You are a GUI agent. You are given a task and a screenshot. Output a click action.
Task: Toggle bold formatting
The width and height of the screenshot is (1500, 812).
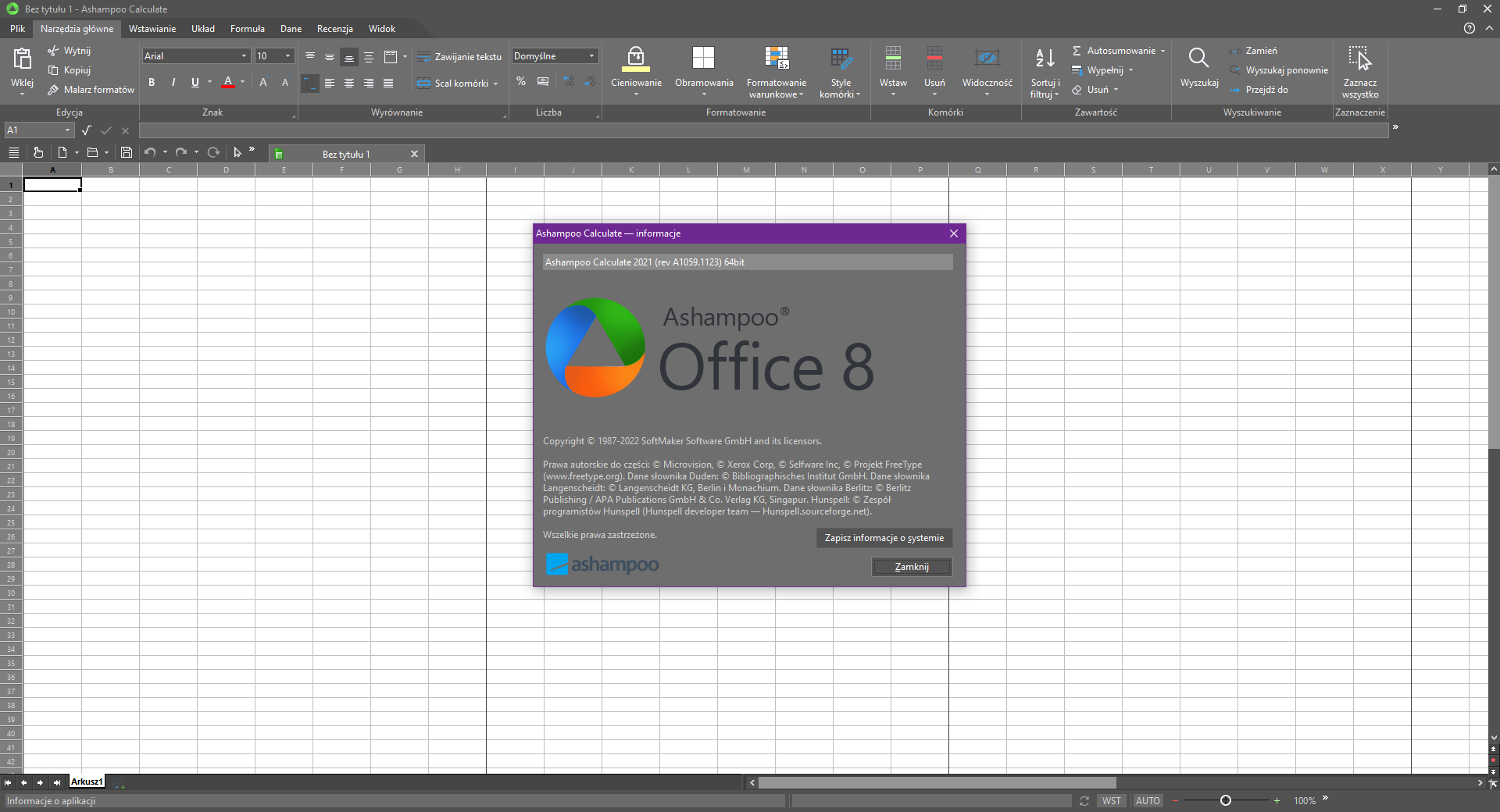coord(152,82)
